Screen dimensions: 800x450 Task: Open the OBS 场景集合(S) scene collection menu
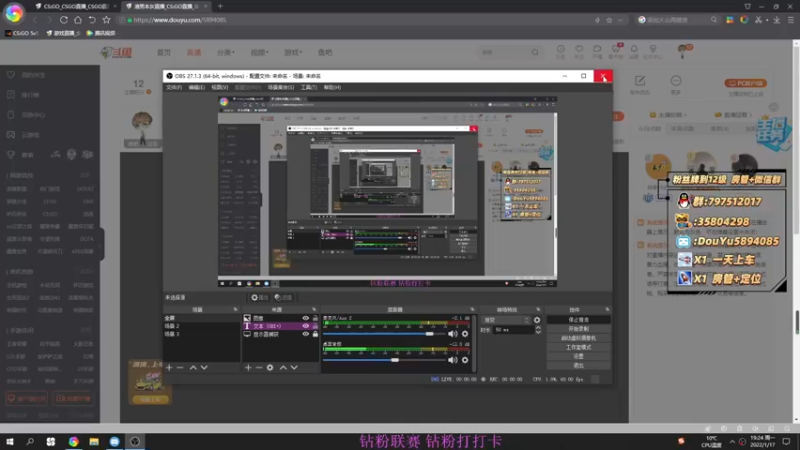tap(281, 87)
